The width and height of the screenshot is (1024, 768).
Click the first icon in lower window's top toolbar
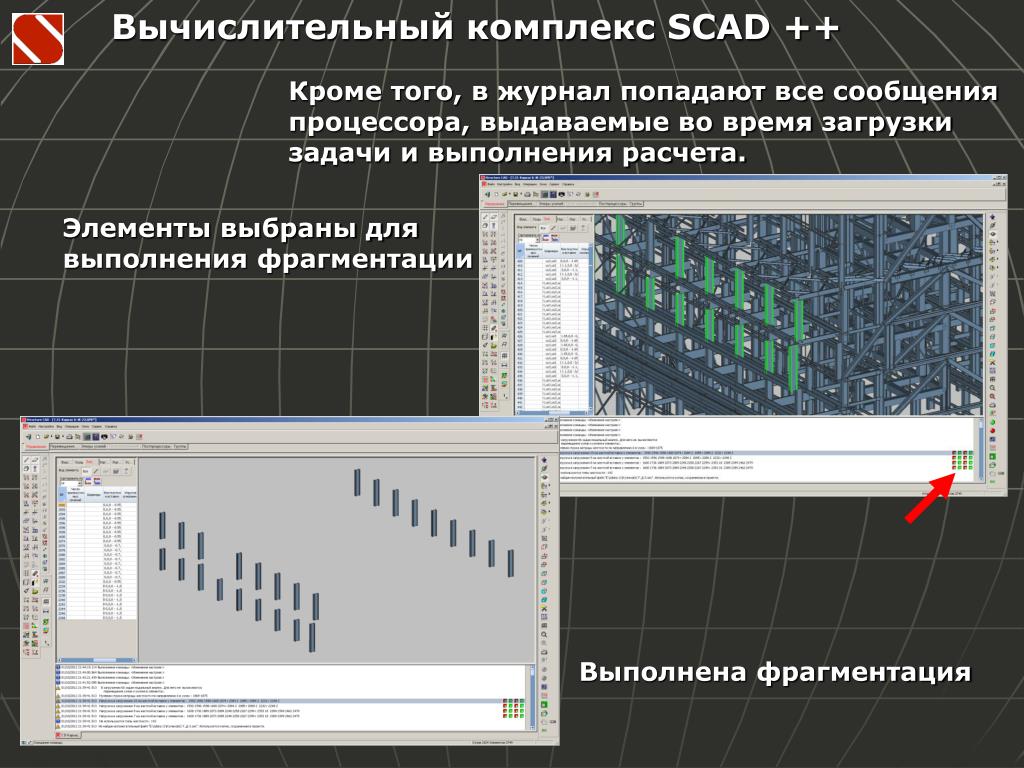tap(29, 436)
